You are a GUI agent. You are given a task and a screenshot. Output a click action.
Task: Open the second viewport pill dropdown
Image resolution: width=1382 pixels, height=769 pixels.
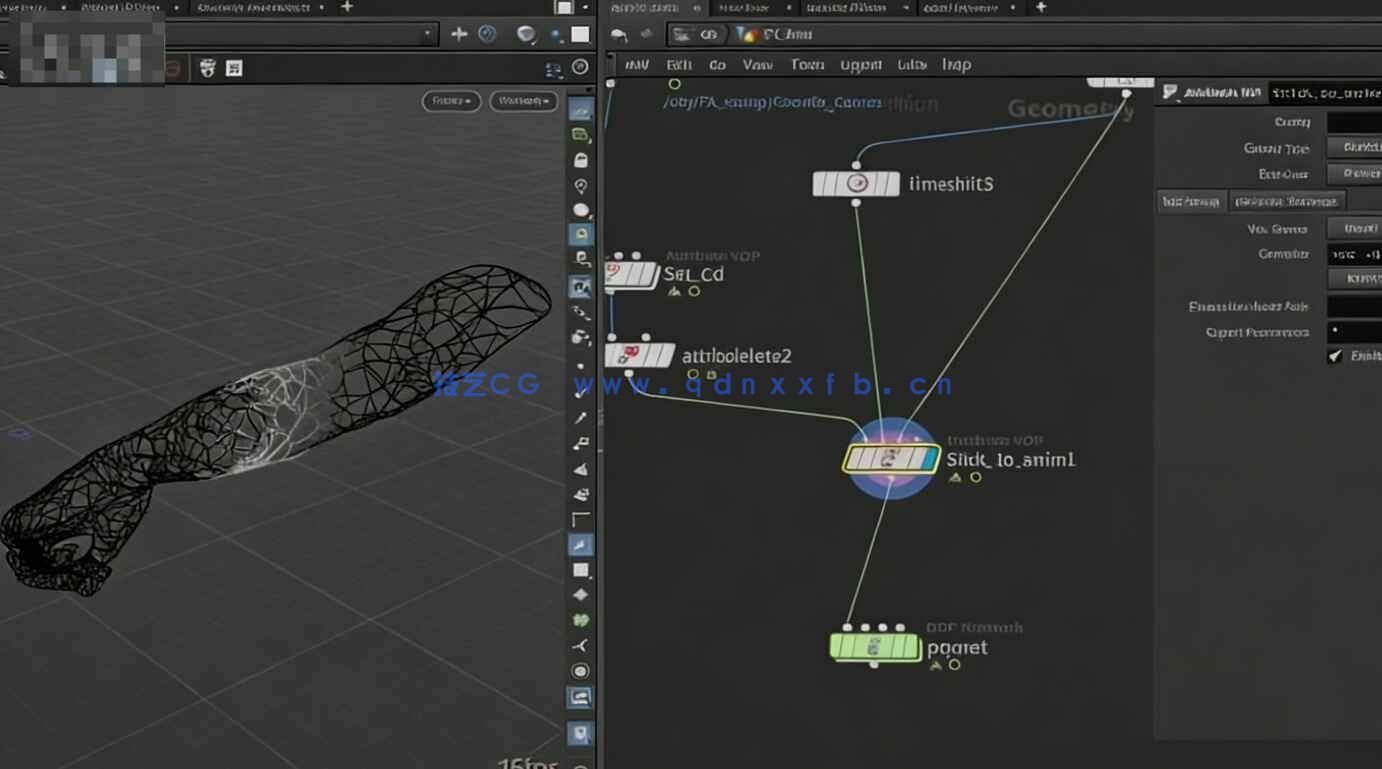tap(523, 101)
